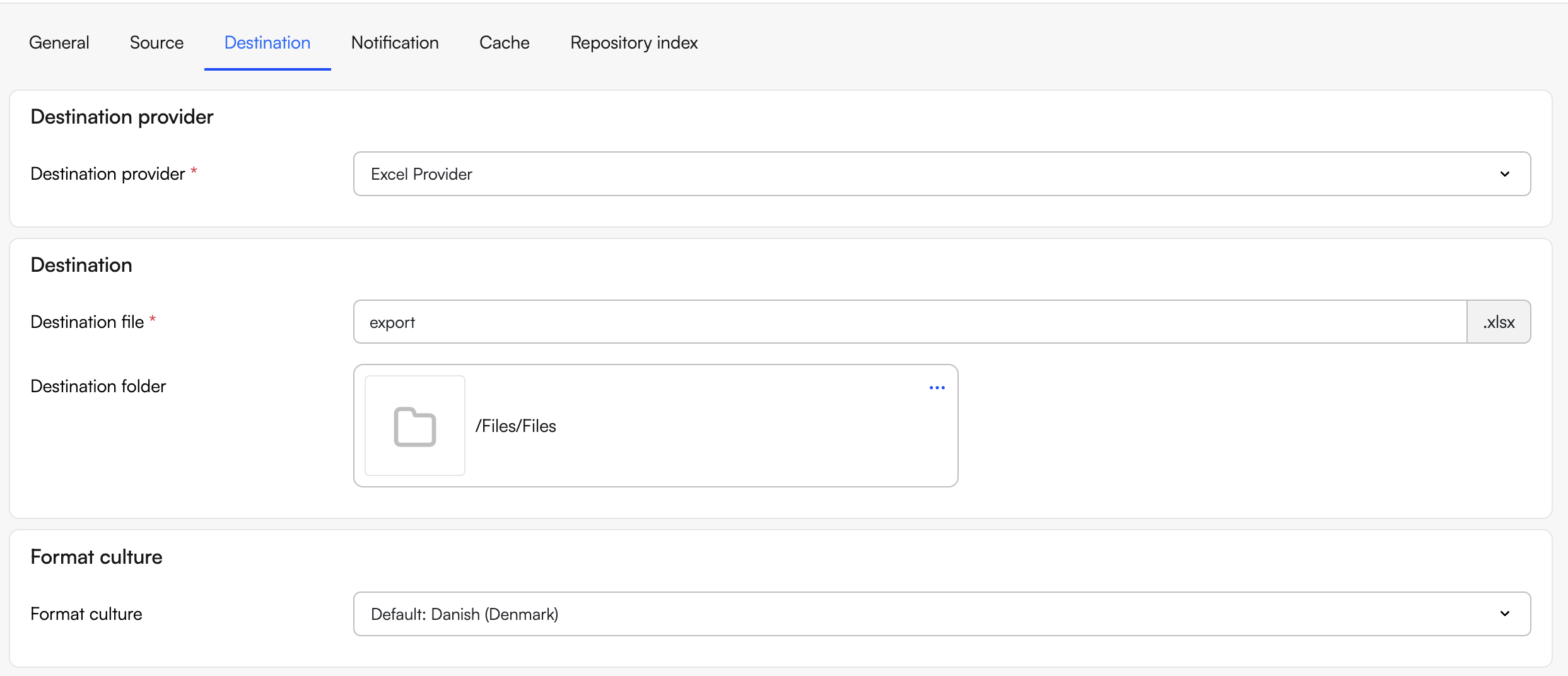This screenshot has width=1568, height=676.
Task: Focus the Destination file input containing 'export'
Action: [910, 322]
